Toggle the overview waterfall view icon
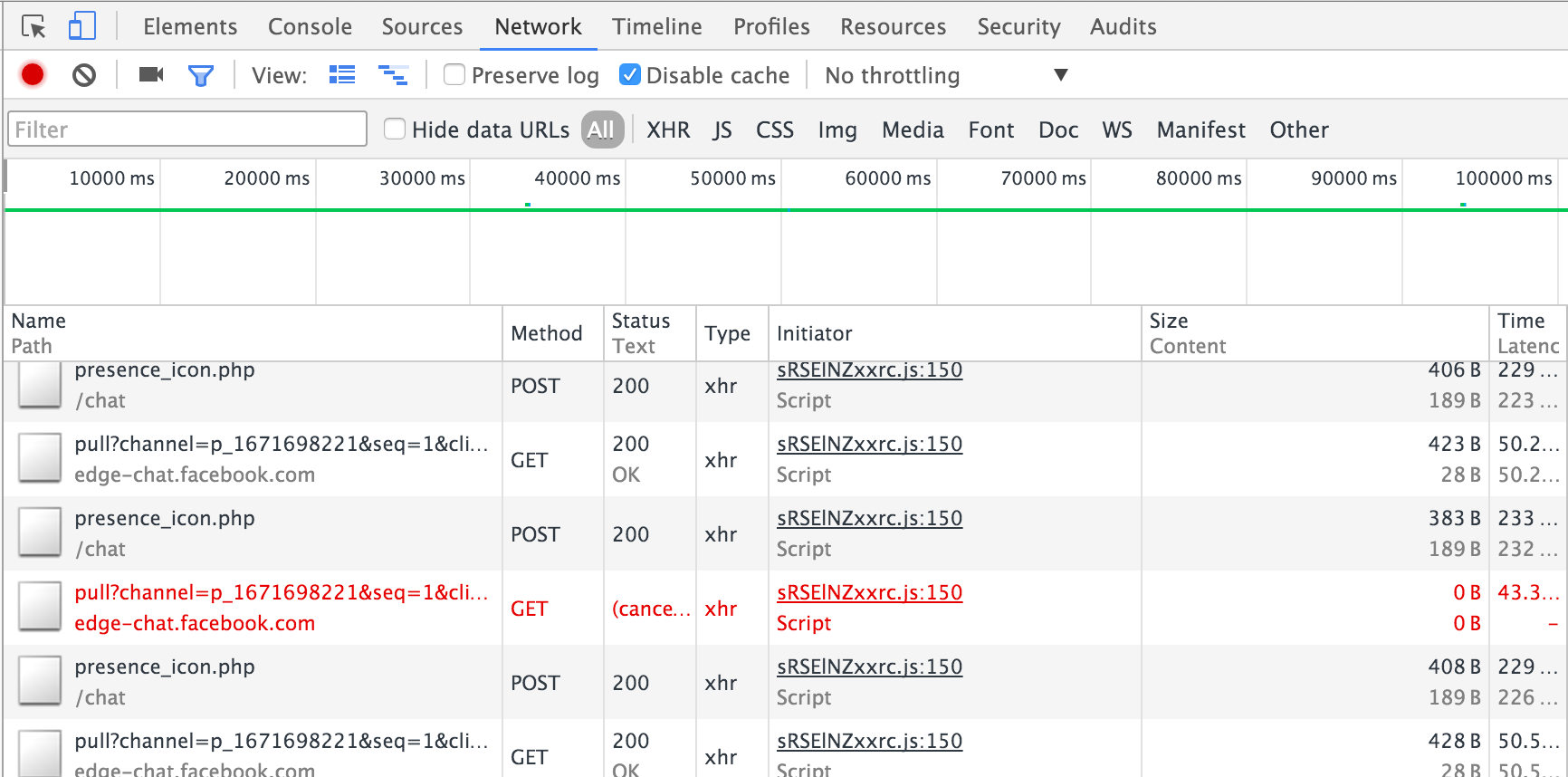Image resolution: width=1568 pixels, height=777 pixels. (393, 75)
